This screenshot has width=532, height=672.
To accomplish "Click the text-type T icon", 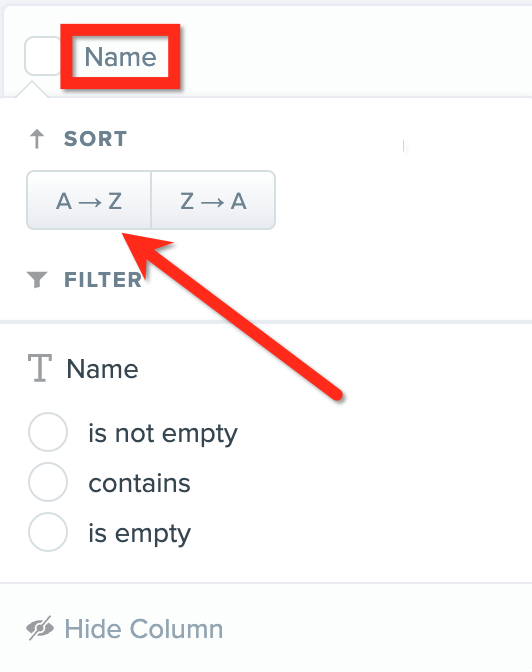I will [40, 368].
